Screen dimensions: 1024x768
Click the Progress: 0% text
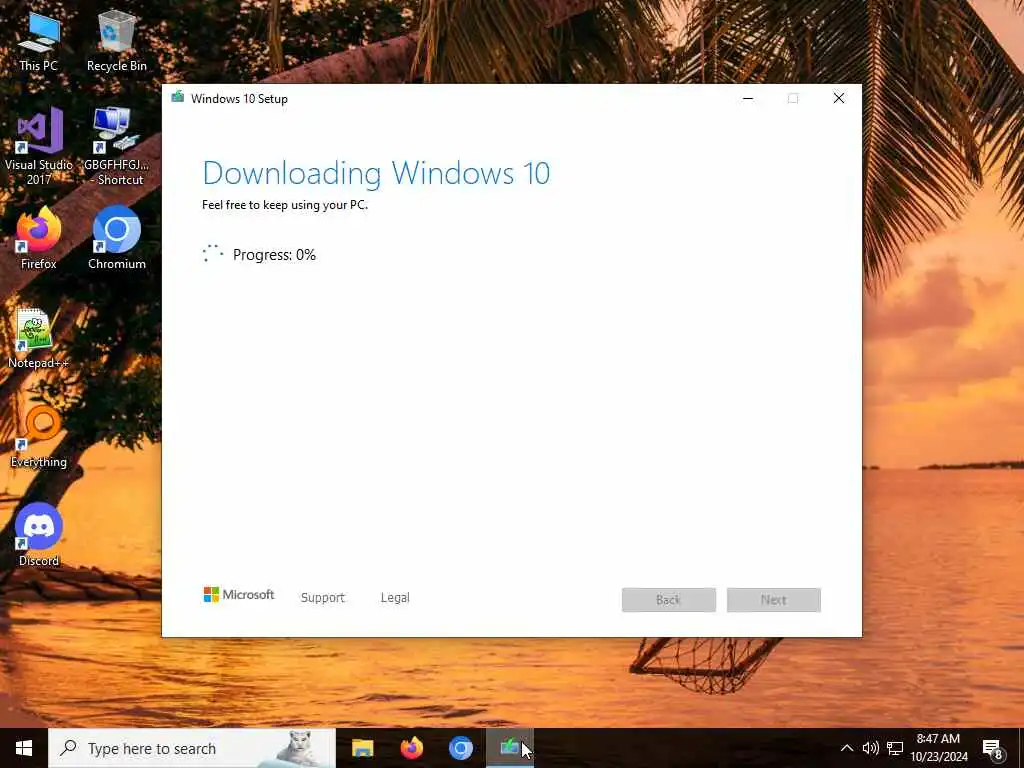tap(274, 255)
